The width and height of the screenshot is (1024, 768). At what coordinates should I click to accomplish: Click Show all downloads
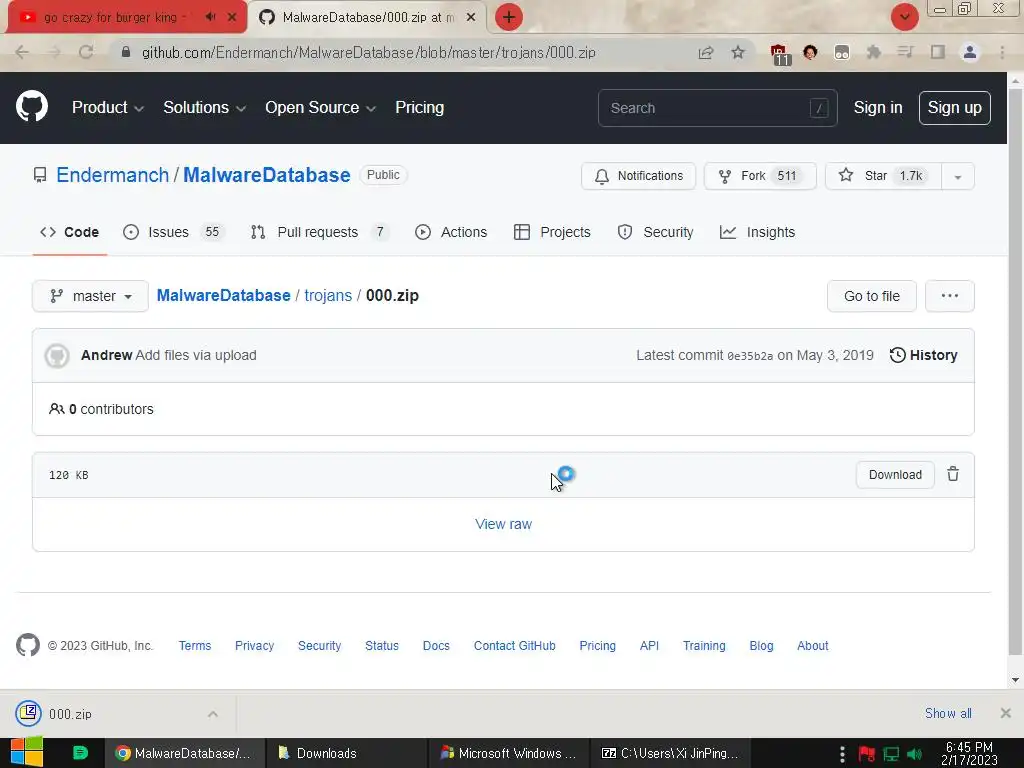pyautogui.click(x=948, y=713)
